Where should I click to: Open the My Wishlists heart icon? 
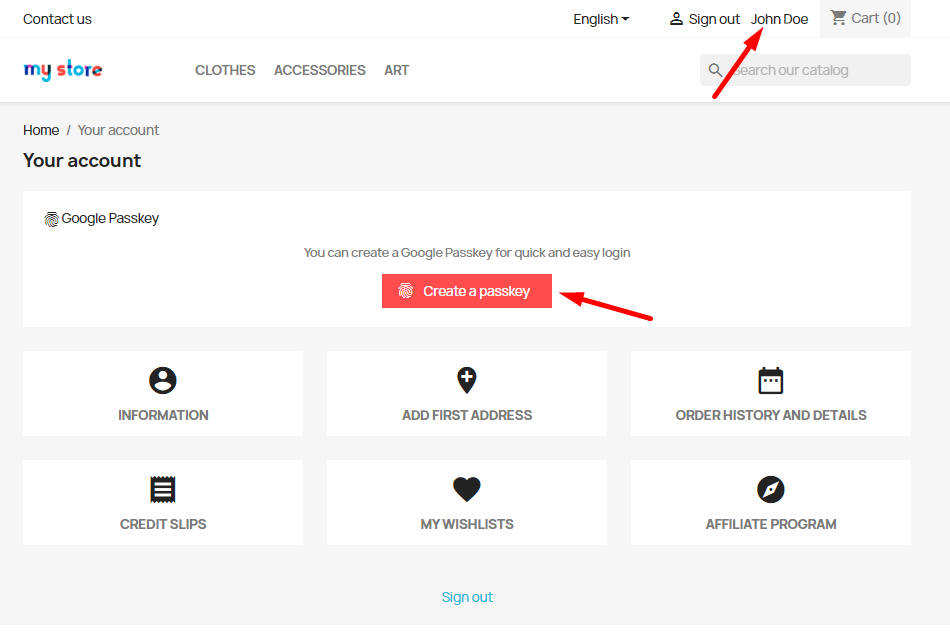pyautogui.click(x=467, y=490)
